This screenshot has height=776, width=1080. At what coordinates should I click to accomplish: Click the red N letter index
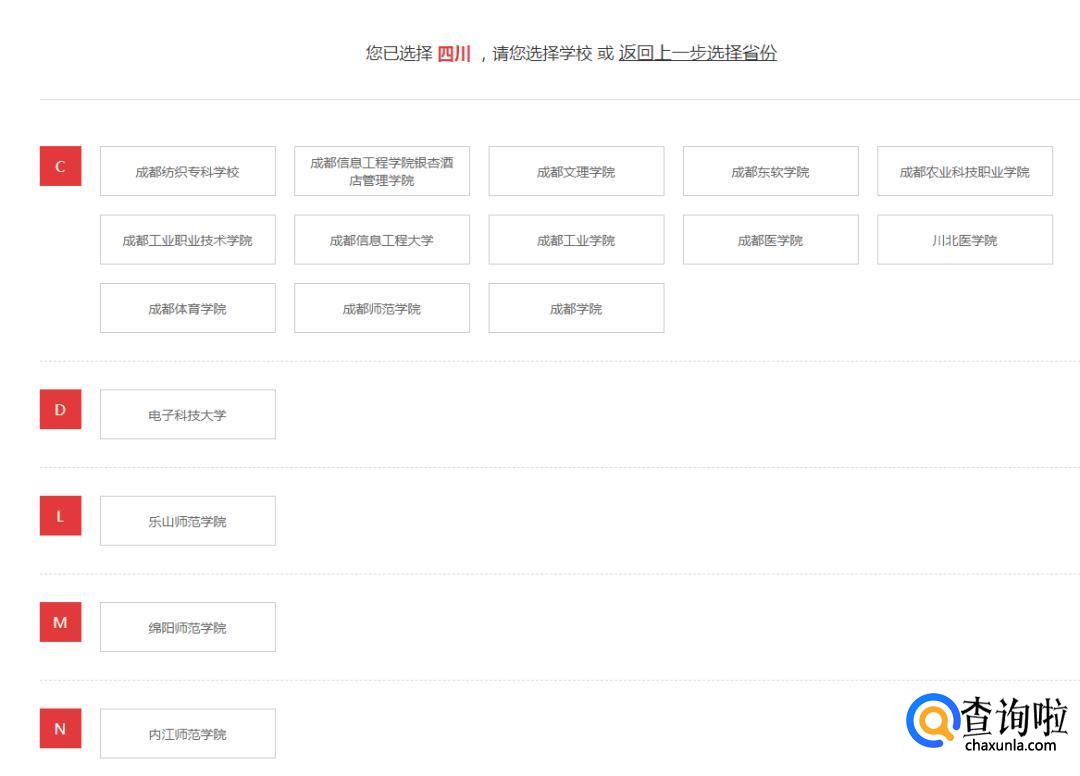61,728
